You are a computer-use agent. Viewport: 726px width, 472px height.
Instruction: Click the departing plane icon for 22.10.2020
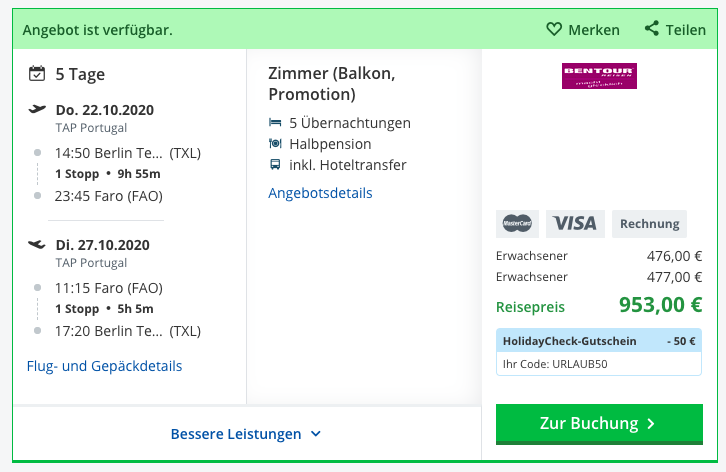pos(37,109)
